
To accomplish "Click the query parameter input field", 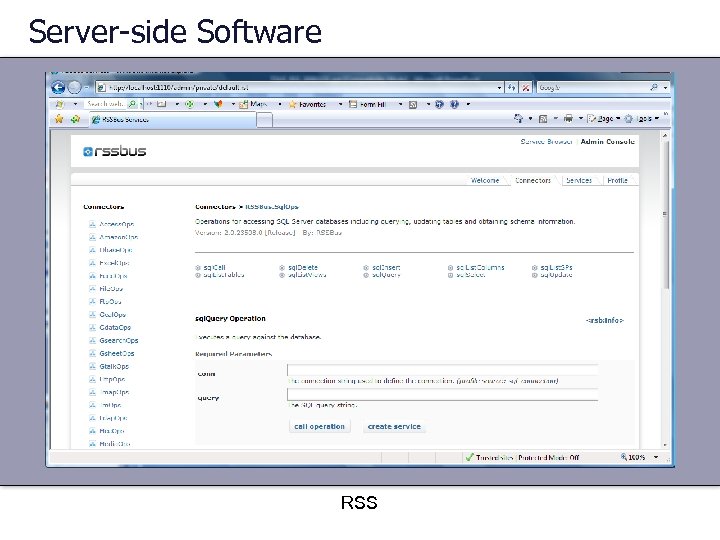I will (443, 394).
